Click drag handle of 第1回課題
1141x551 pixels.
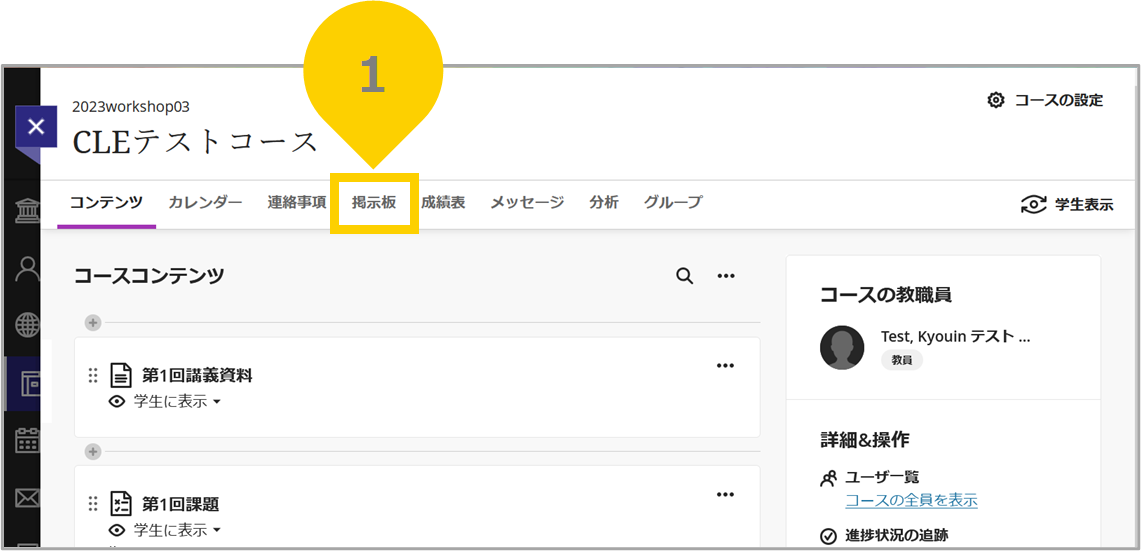click(92, 504)
